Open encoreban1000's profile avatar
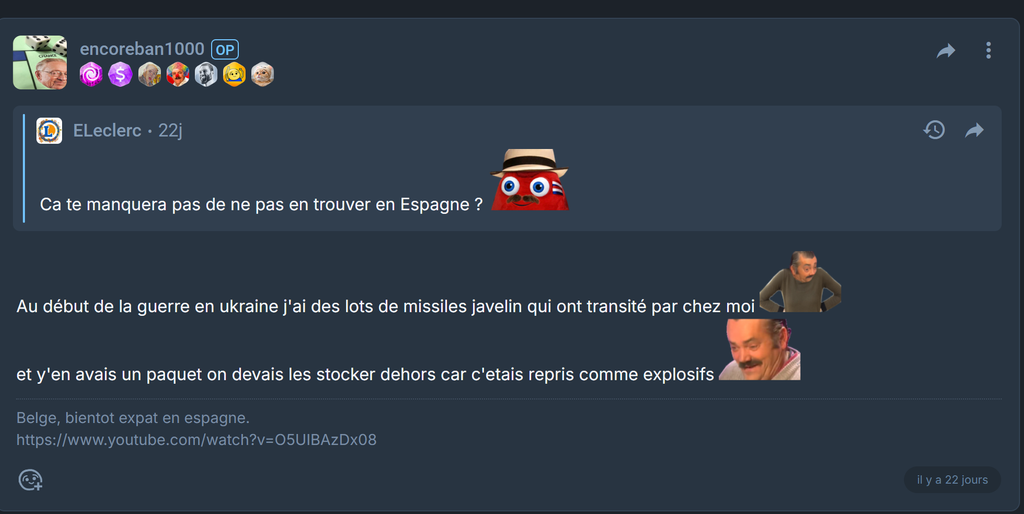The width and height of the screenshot is (1024, 514). [x=40, y=62]
